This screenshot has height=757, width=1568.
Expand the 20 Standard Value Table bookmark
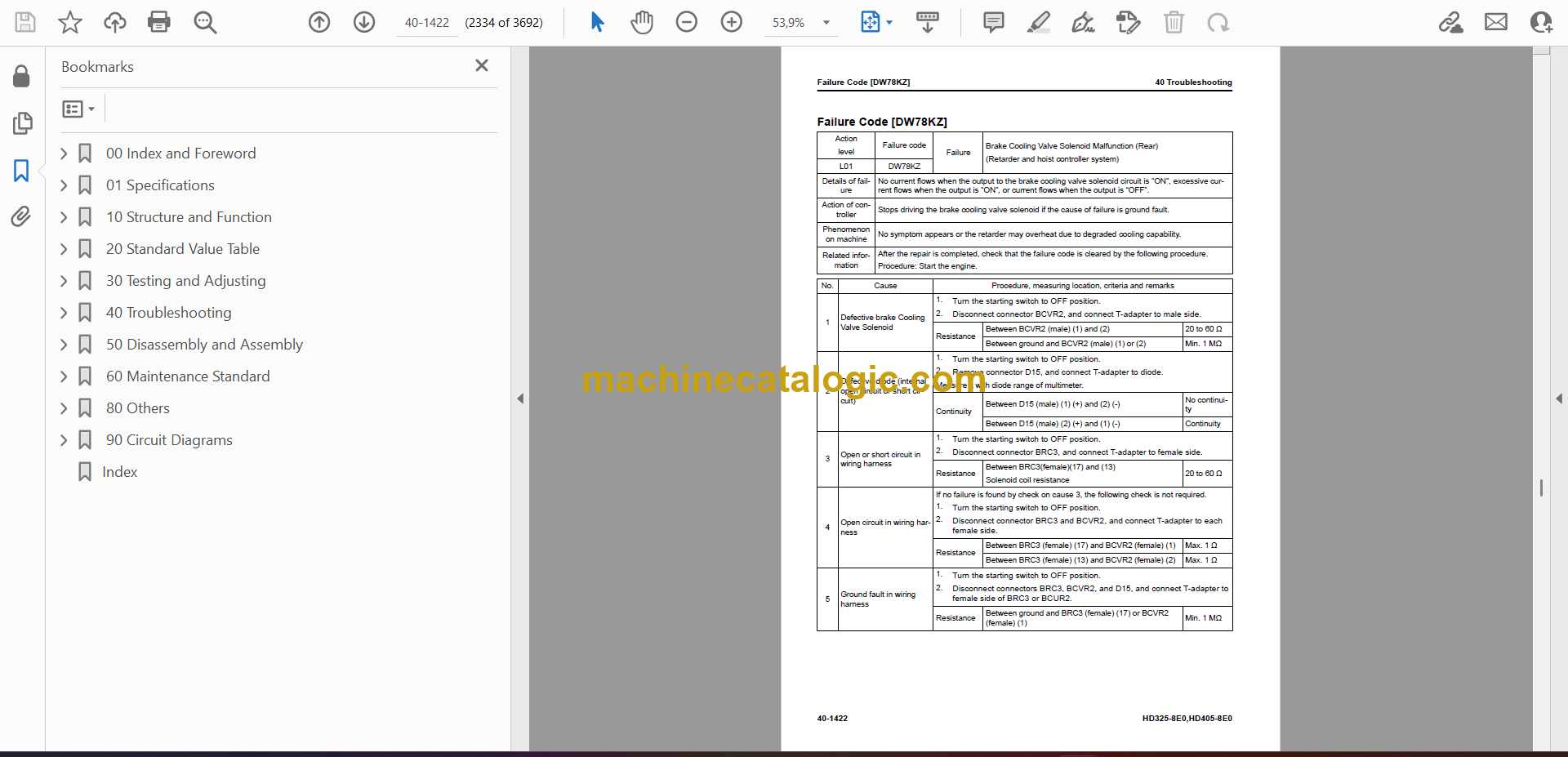[64, 249]
